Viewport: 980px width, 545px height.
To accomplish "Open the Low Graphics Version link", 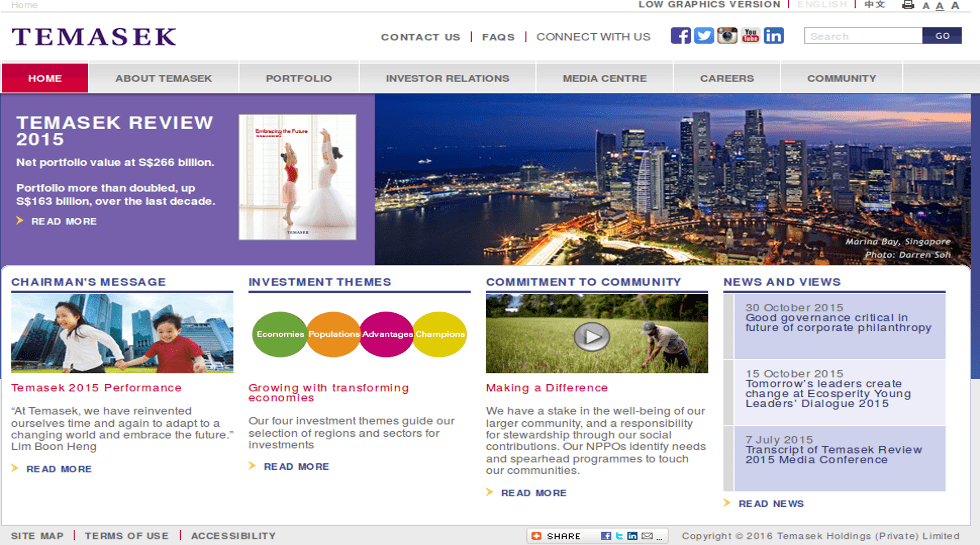I will 710,5.
